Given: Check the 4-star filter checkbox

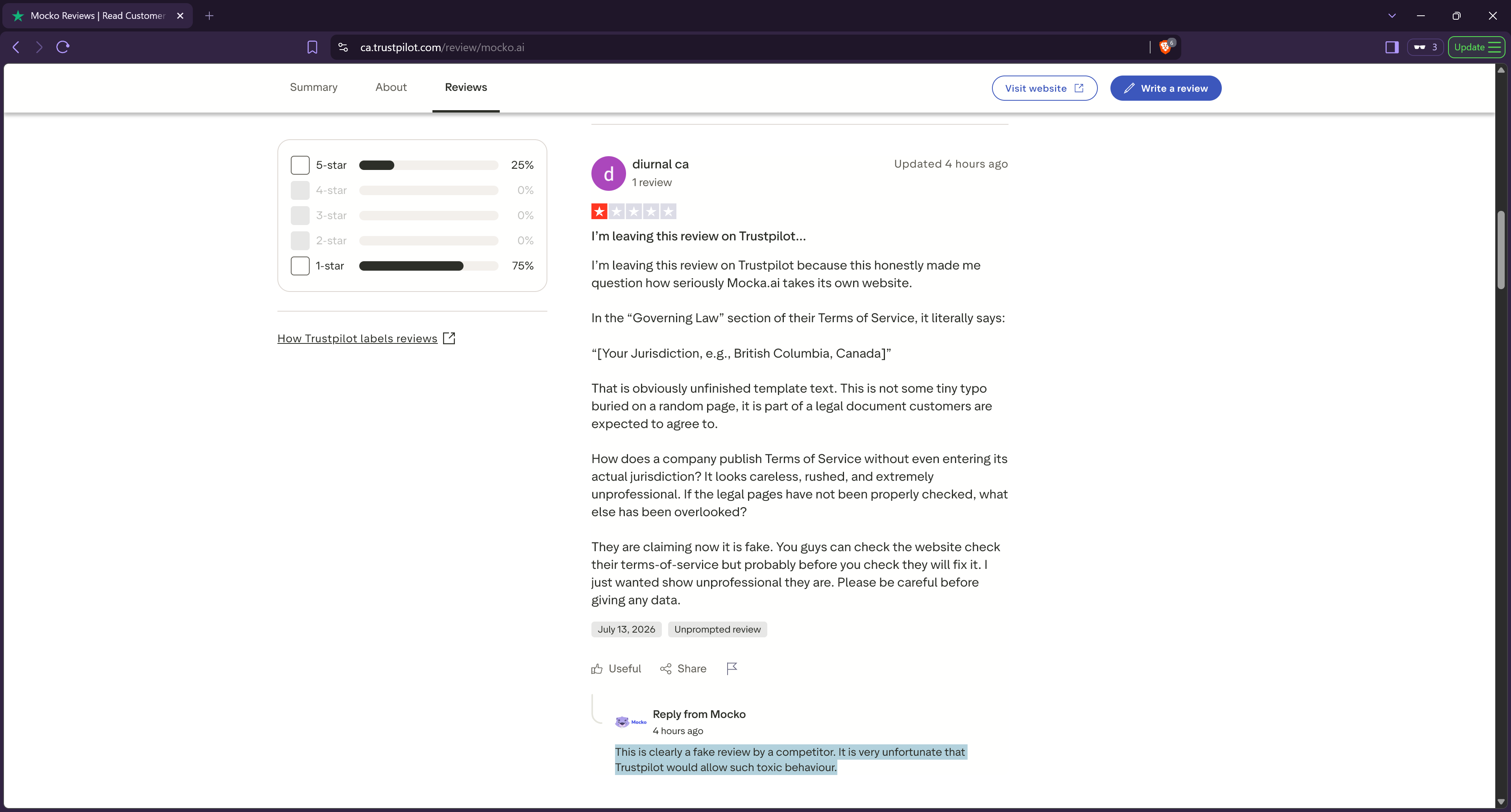Looking at the screenshot, I should click(300, 190).
